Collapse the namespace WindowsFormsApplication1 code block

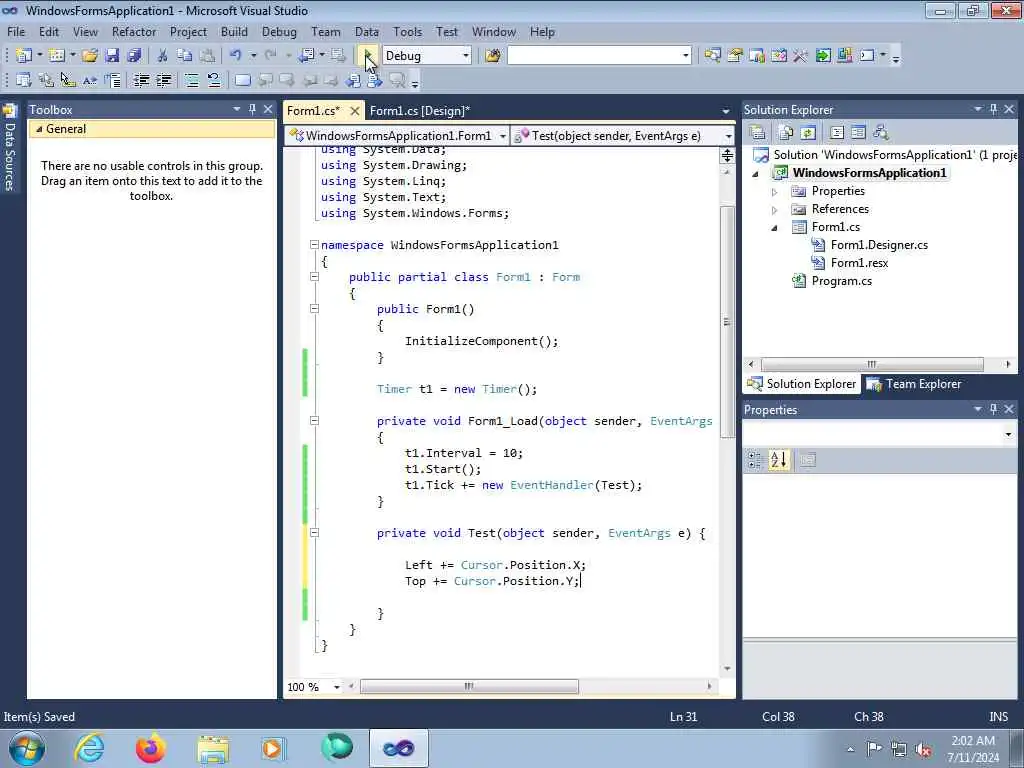pyautogui.click(x=314, y=244)
